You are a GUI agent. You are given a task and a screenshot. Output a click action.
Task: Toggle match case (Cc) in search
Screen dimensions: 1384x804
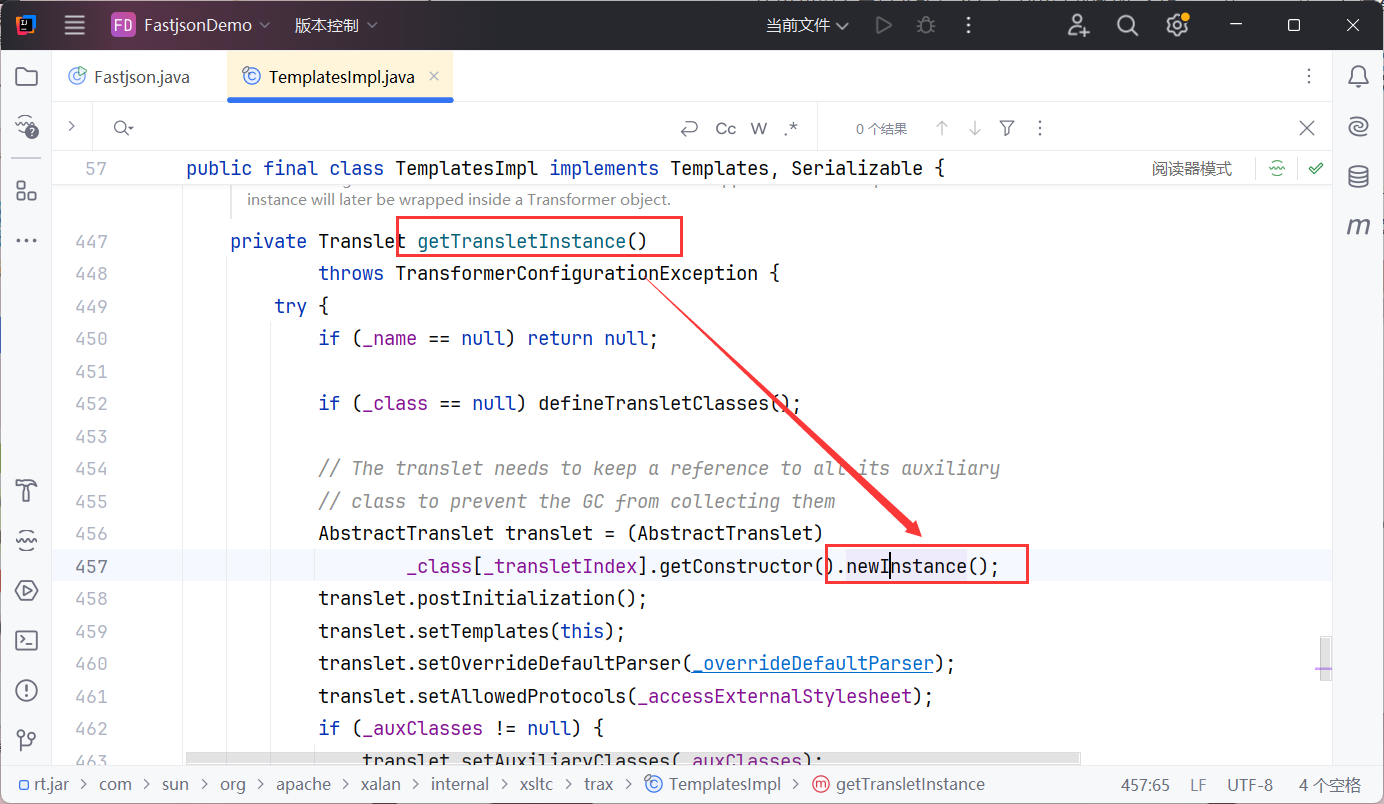coord(726,129)
